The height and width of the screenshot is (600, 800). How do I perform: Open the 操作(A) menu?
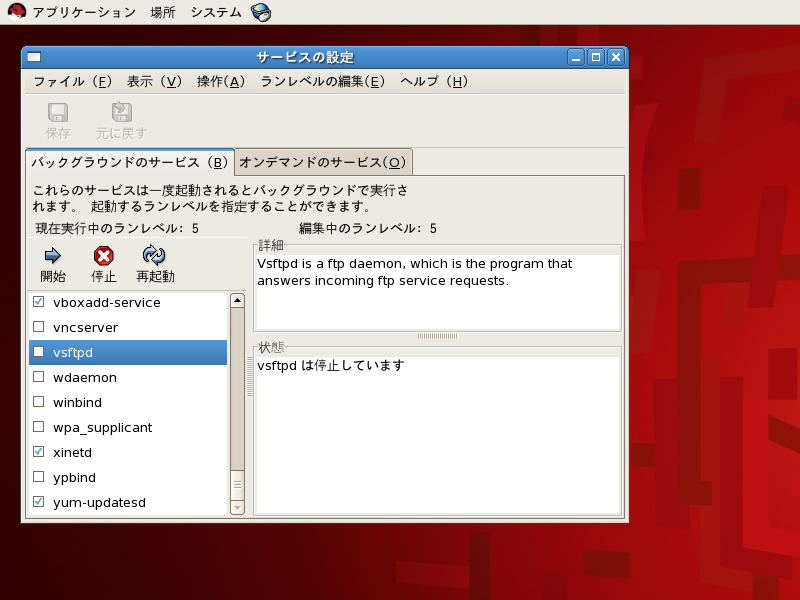point(221,82)
